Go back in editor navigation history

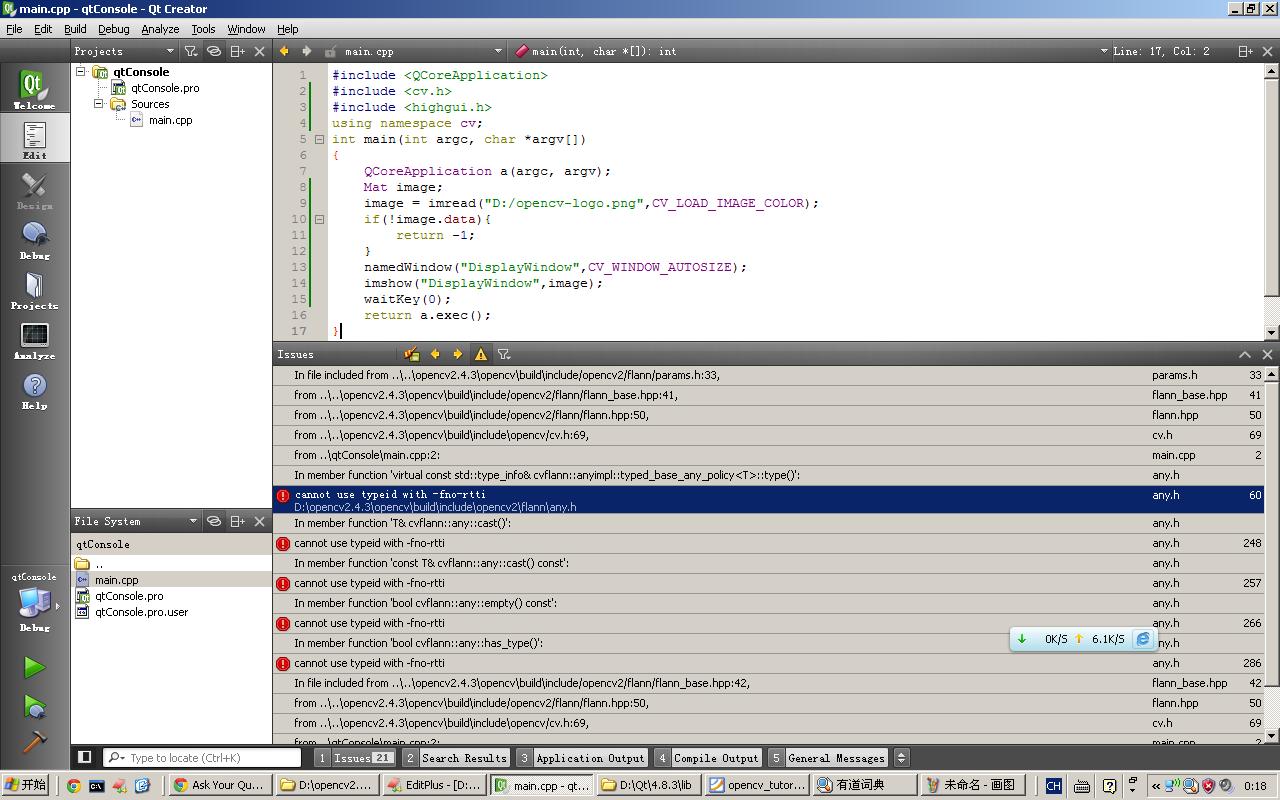[284, 51]
